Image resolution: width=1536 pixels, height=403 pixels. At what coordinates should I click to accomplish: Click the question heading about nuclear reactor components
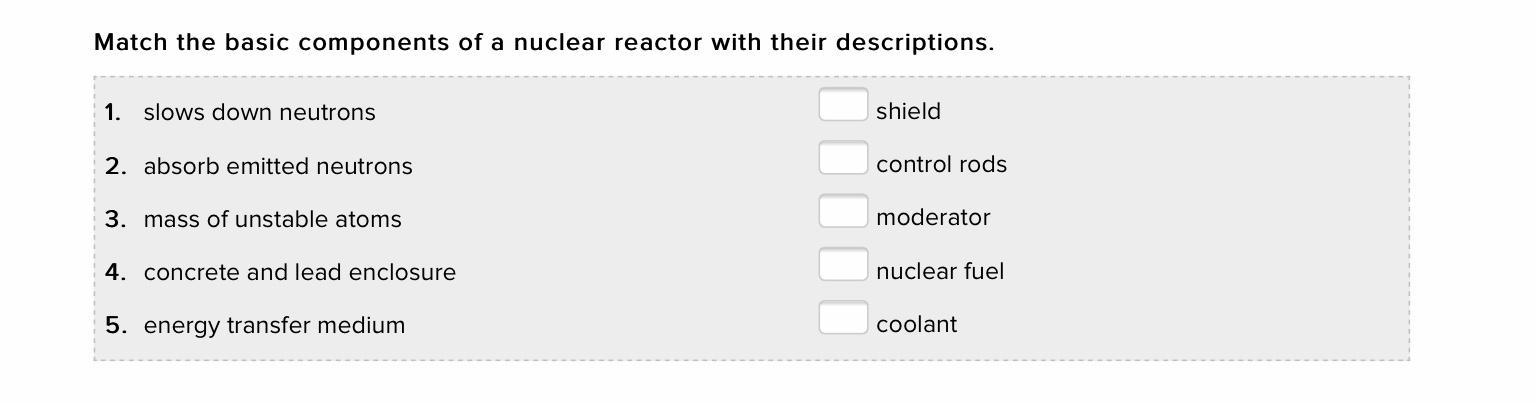click(x=544, y=43)
